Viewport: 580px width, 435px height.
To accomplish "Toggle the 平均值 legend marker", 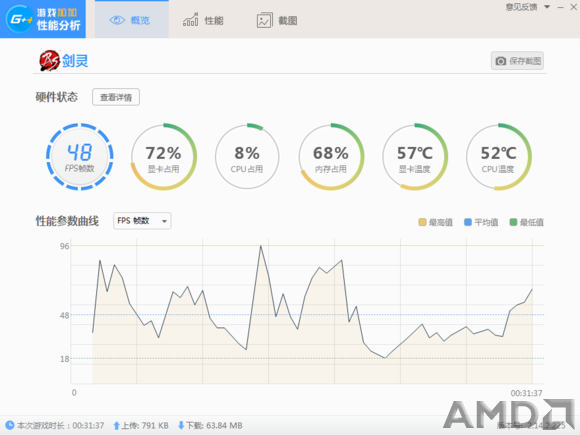I will coord(468,222).
